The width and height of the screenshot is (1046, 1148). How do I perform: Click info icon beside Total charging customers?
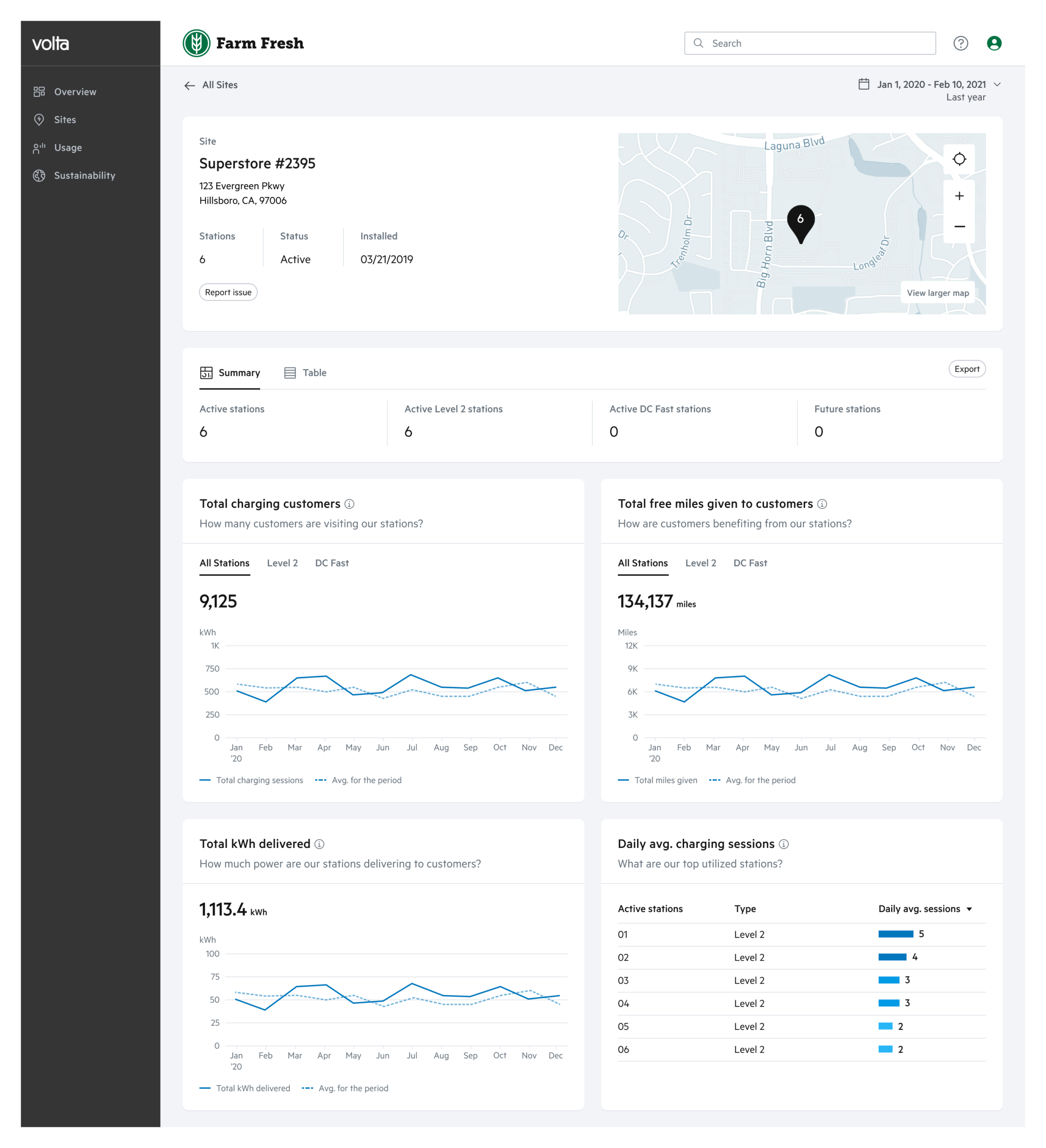point(350,504)
